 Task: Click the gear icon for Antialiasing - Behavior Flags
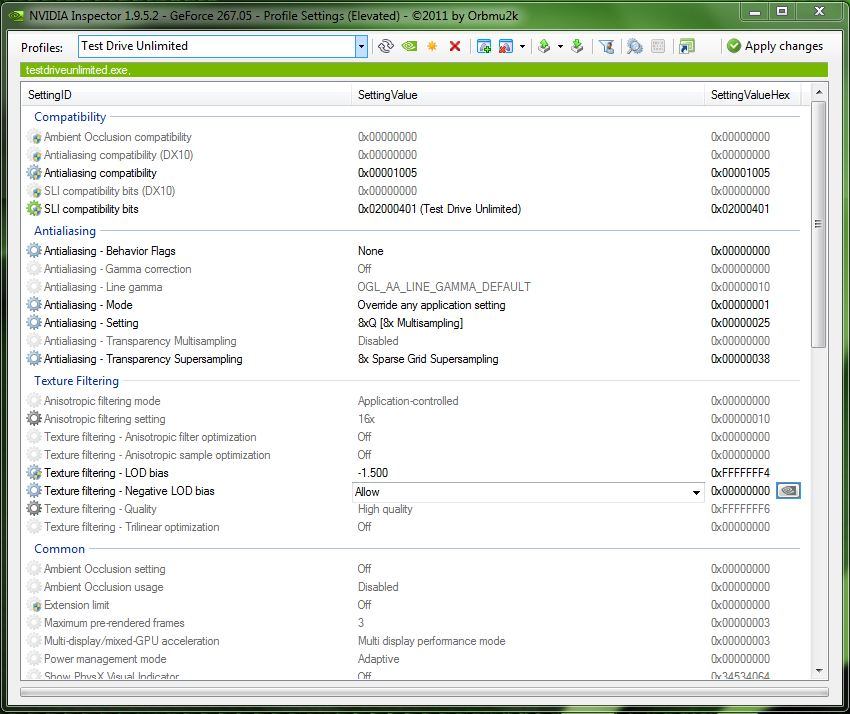(x=34, y=250)
